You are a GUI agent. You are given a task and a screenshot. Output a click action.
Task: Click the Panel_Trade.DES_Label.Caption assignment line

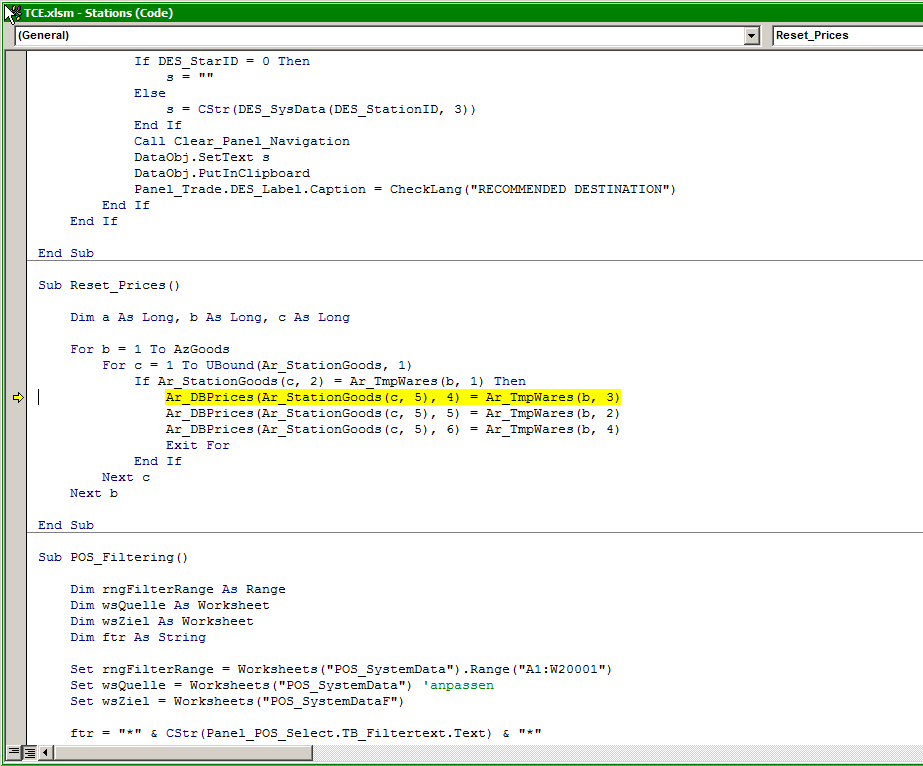pos(405,189)
